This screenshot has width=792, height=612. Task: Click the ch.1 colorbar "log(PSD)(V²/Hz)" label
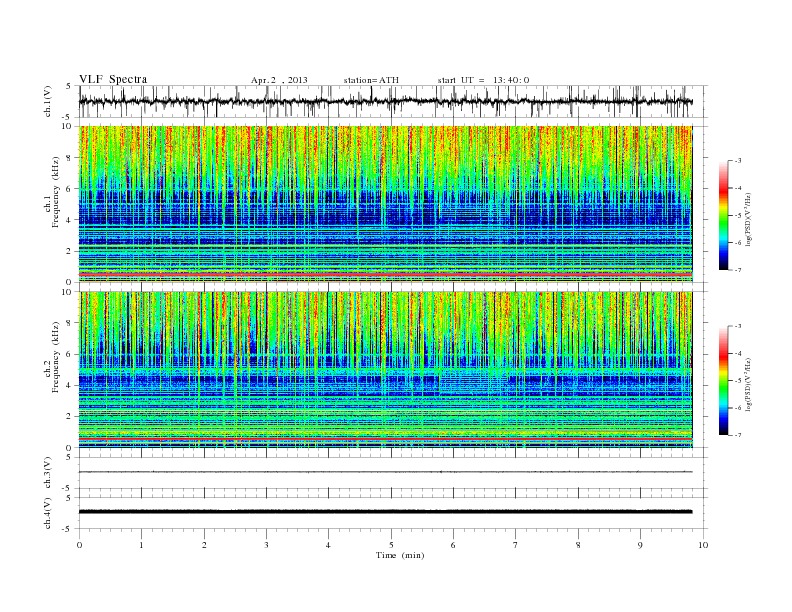click(x=748, y=218)
